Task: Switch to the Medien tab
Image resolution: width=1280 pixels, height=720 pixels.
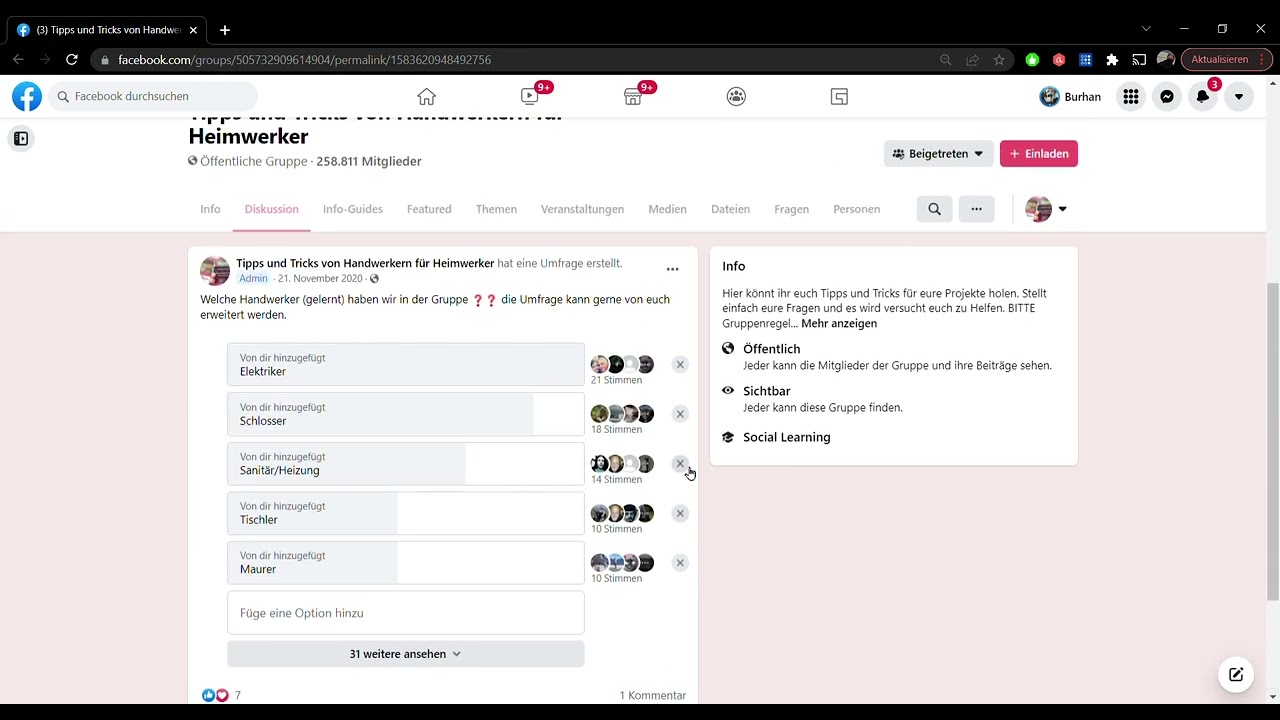Action: (667, 209)
